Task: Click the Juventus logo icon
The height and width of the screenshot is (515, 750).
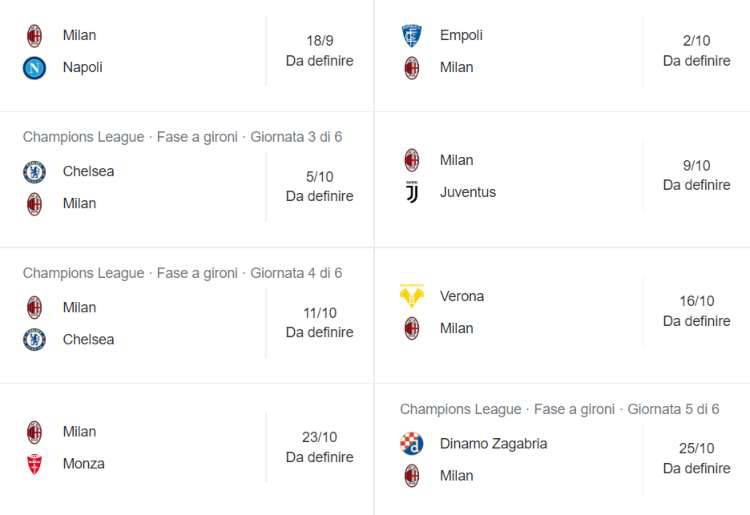Action: pos(411,193)
